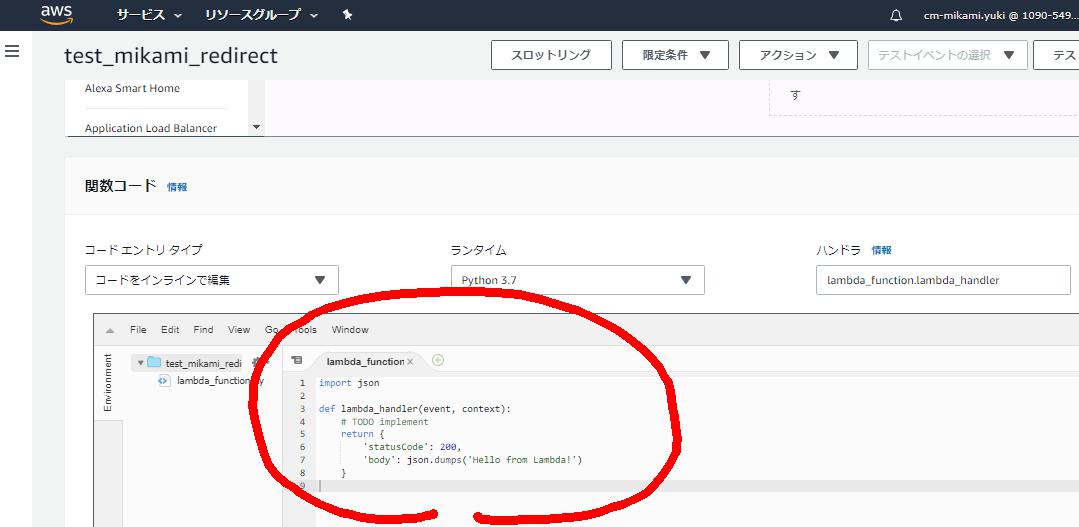Open the Window menu in editor

[x=350, y=330]
